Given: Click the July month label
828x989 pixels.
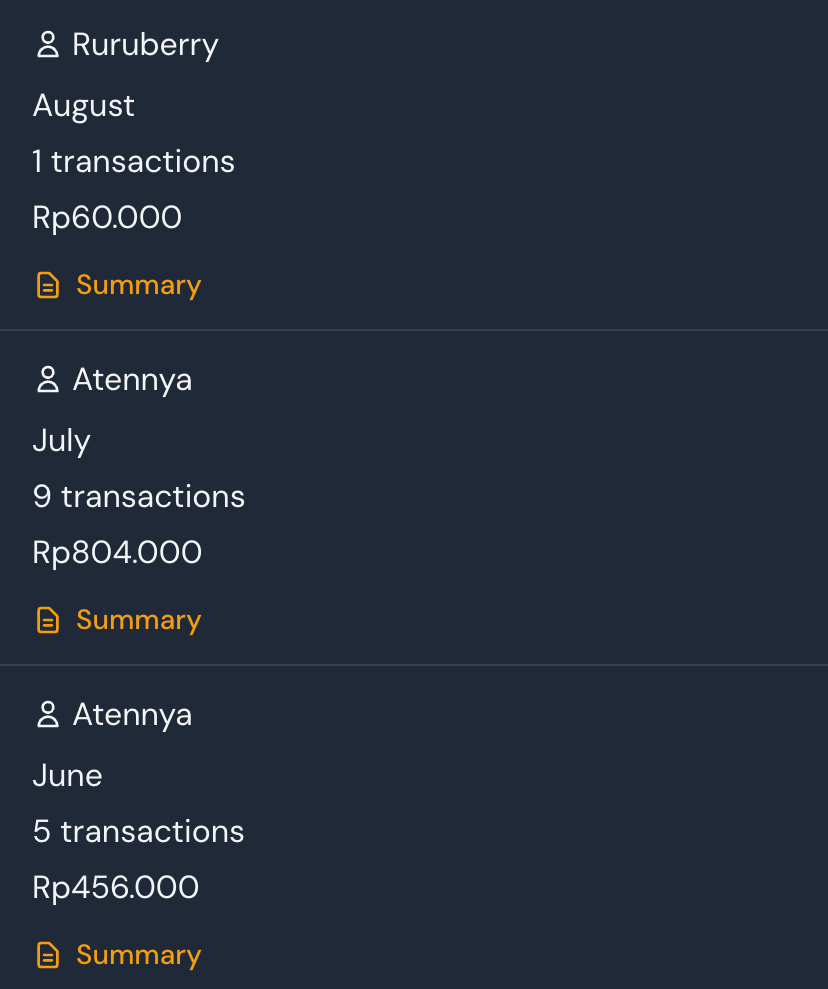Looking at the screenshot, I should pos(62,441).
